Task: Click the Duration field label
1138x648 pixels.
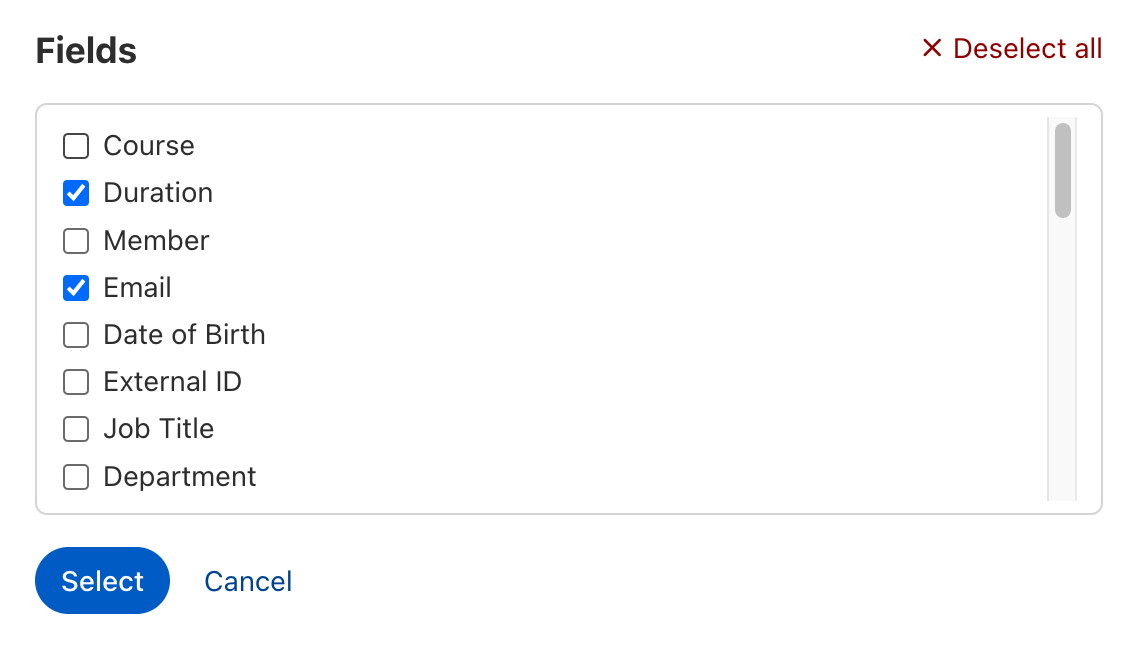Action: pos(158,193)
